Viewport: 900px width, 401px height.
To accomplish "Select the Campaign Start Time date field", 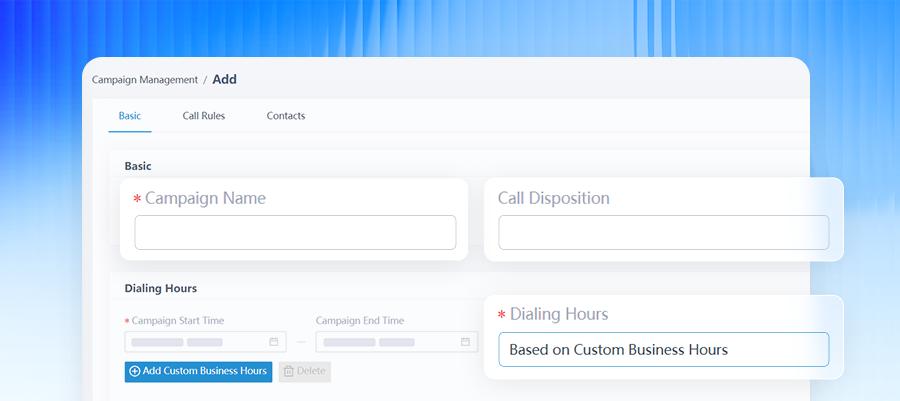I will click(205, 342).
